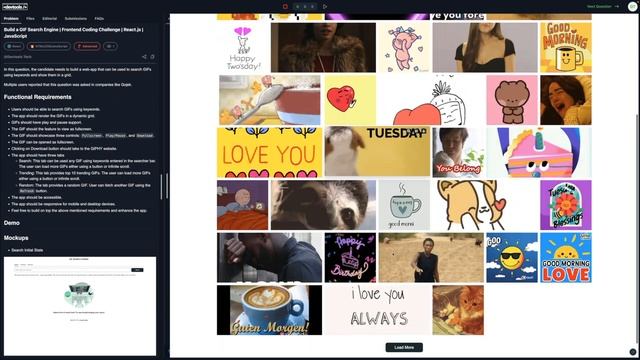The image size is (640, 360).
Task: Open the red heart on yellow GIF
Action: (350, 100)
